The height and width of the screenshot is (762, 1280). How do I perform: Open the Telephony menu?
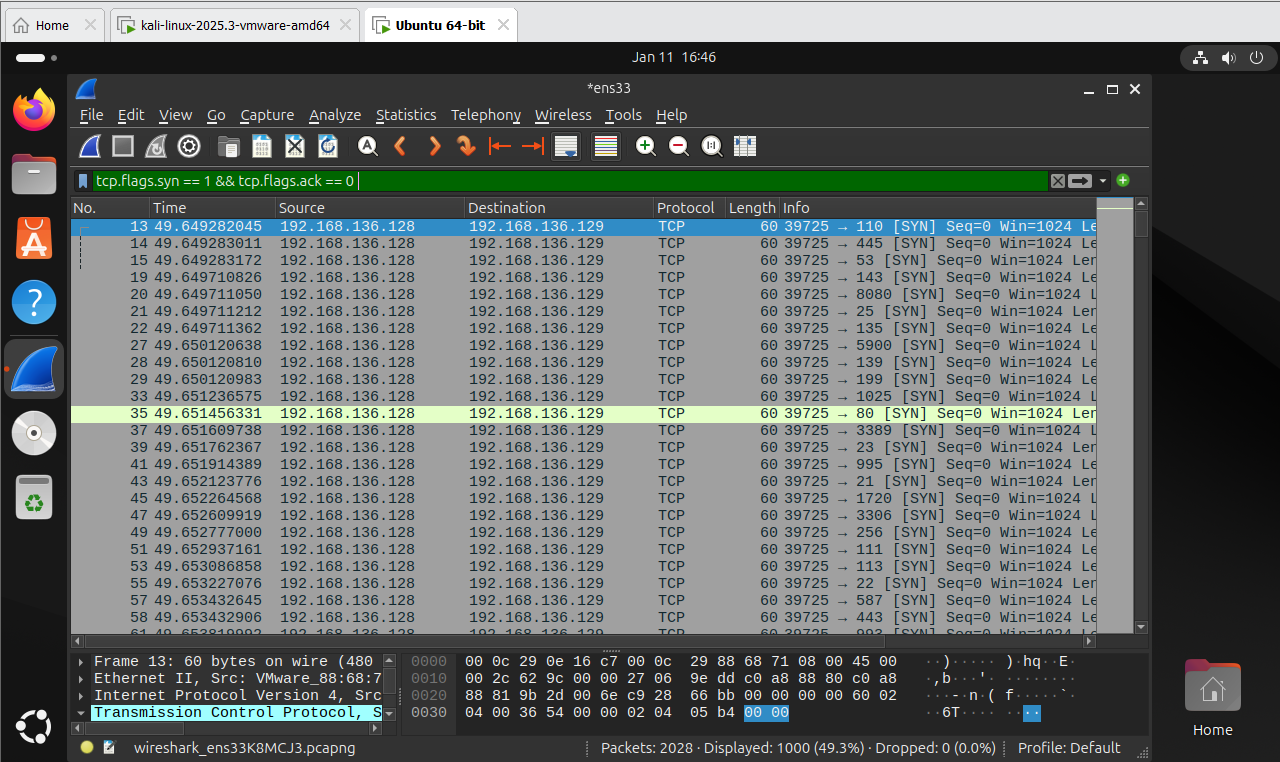click(x=486, y=115)
